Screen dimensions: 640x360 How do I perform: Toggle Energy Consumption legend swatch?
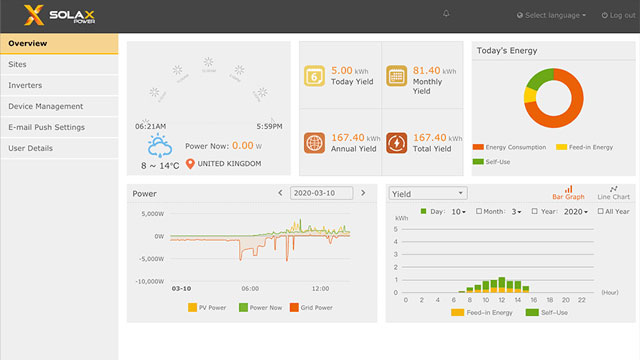[478, 147]
